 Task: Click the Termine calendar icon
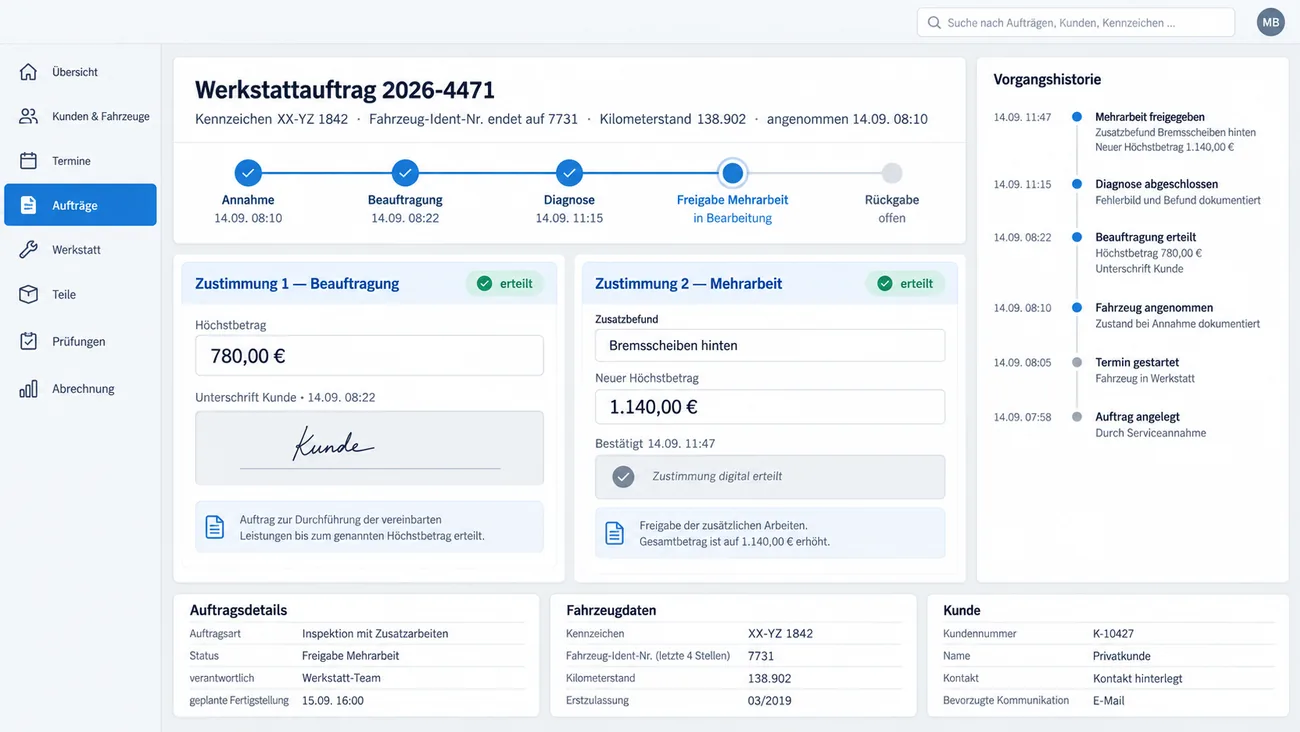[28, 161]
